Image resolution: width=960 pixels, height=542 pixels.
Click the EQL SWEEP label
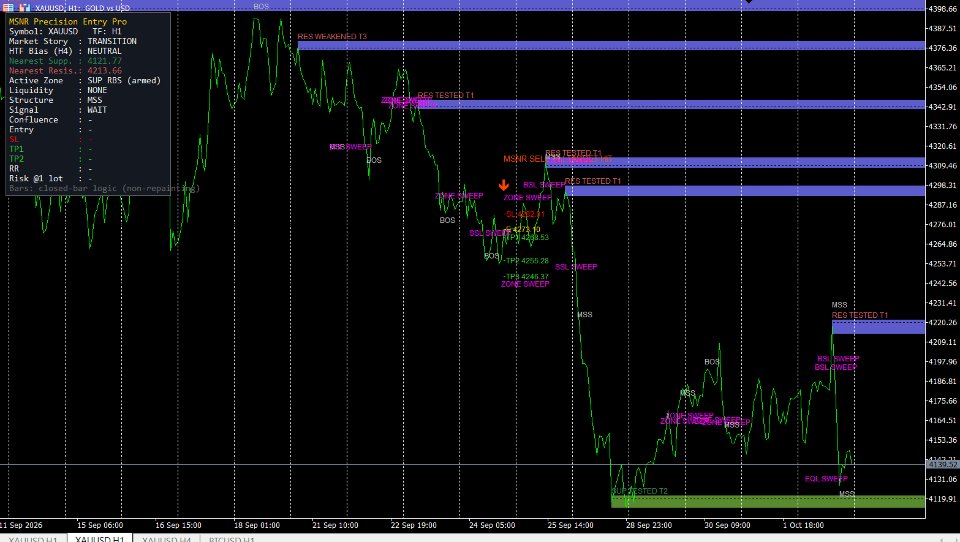point(826,479)
